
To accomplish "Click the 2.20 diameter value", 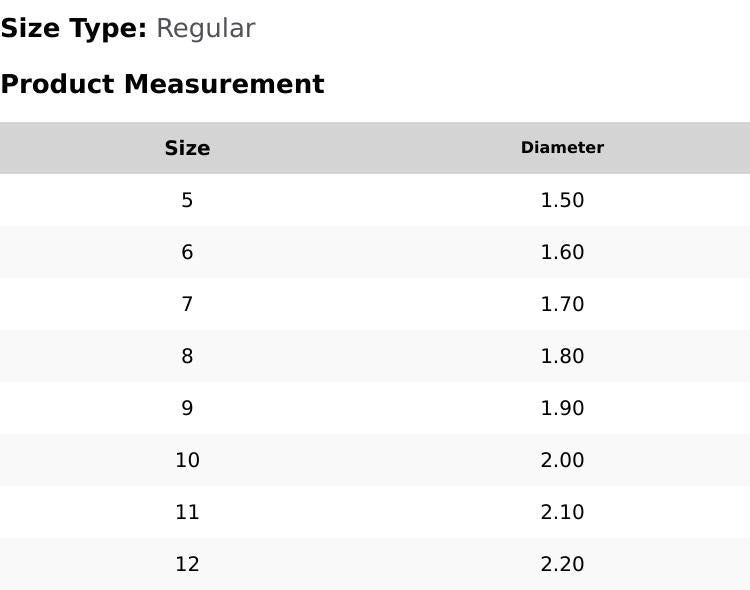I will click(562, 564).
